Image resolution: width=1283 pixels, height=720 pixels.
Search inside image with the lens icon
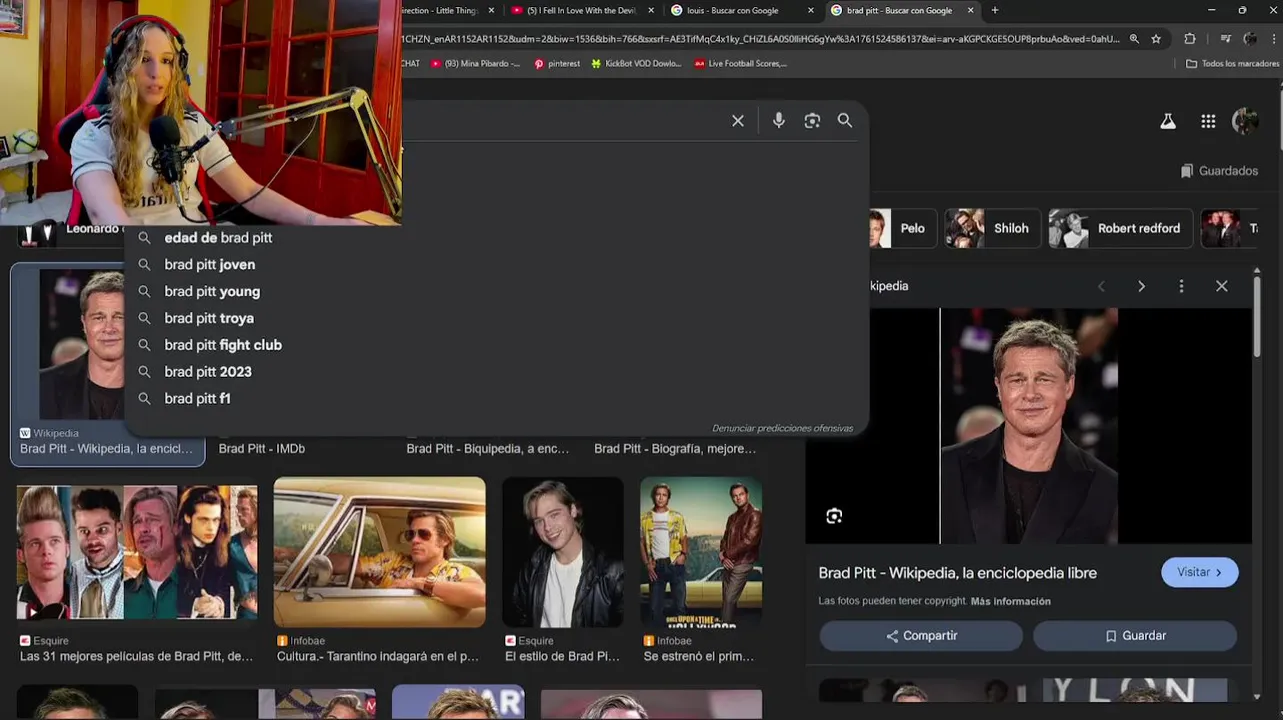click(x=834, y=516)
